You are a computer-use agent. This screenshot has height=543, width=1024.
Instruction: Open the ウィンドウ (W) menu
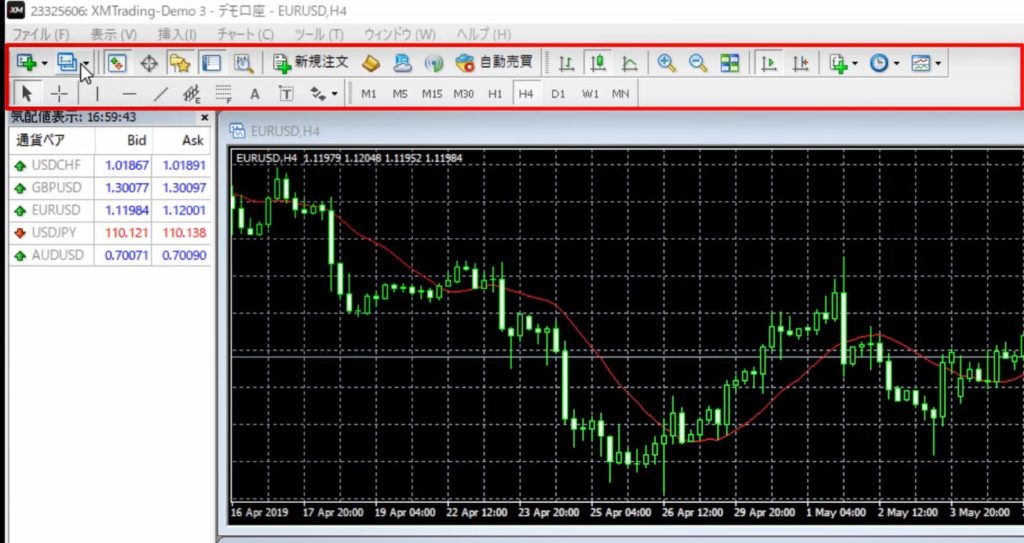(400, 34)
